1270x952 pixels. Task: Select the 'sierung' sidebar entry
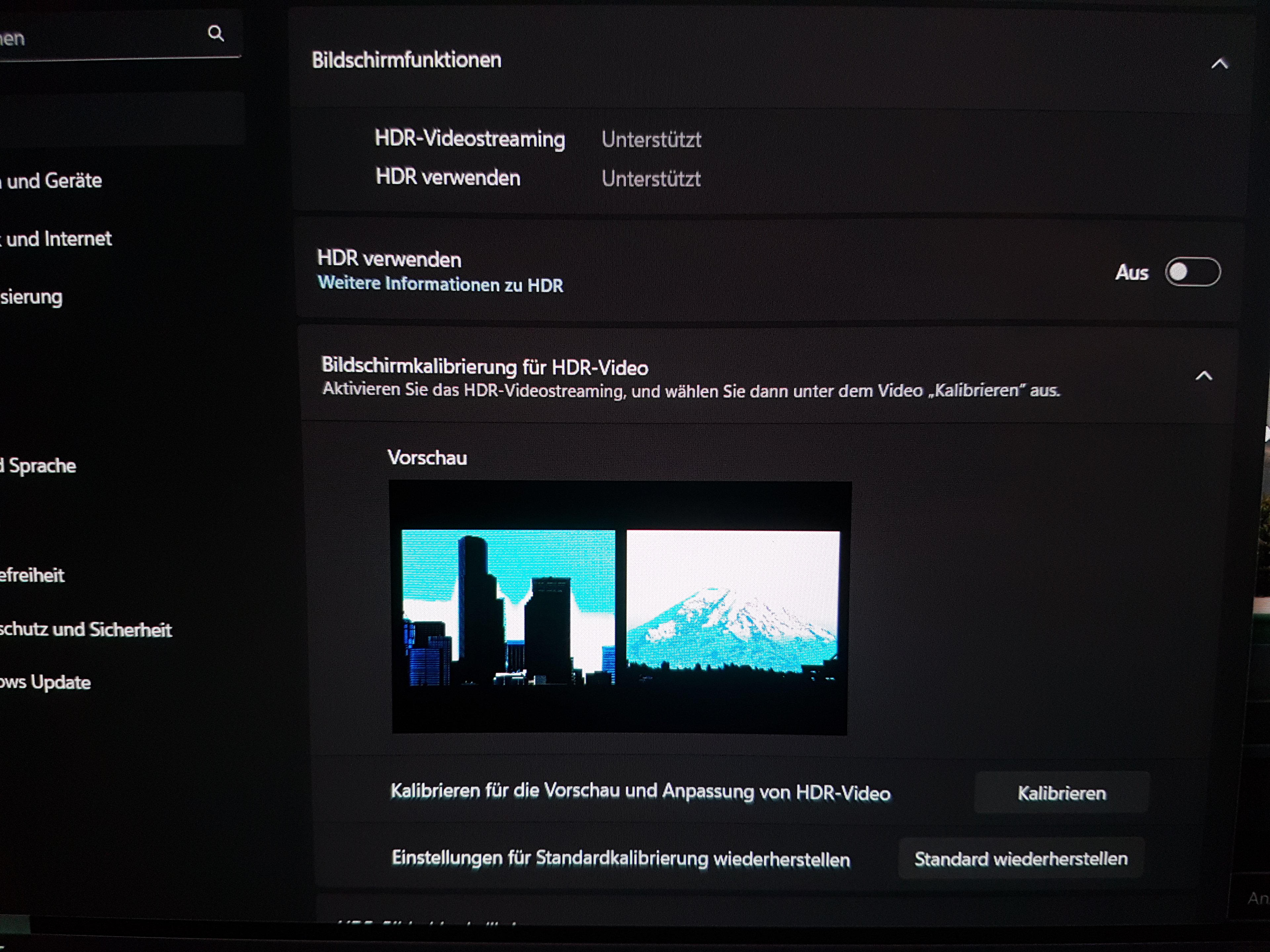coord(31,297)
